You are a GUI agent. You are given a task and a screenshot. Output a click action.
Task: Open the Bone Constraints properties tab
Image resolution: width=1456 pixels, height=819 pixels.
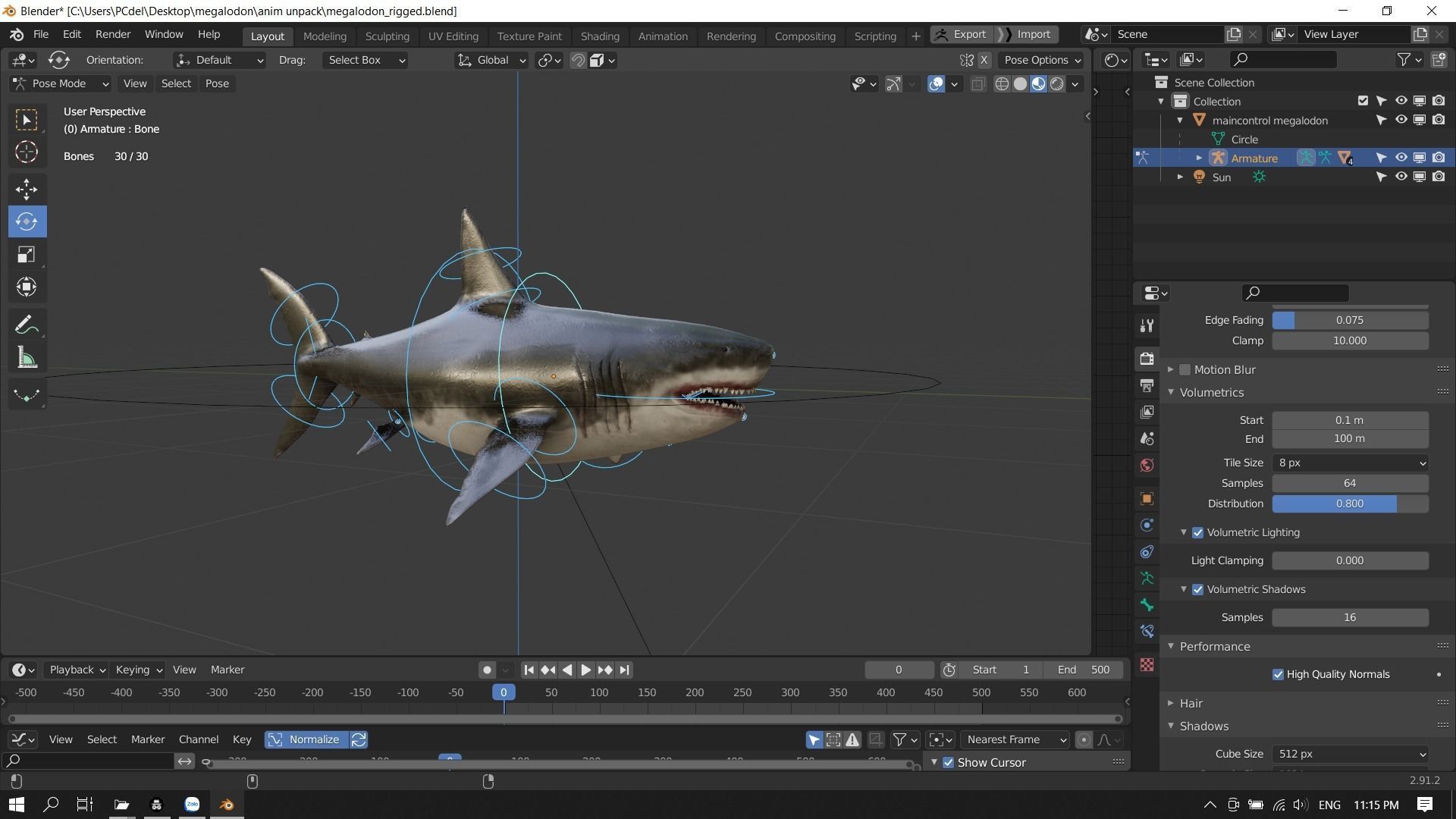(x=1147, y=632)
